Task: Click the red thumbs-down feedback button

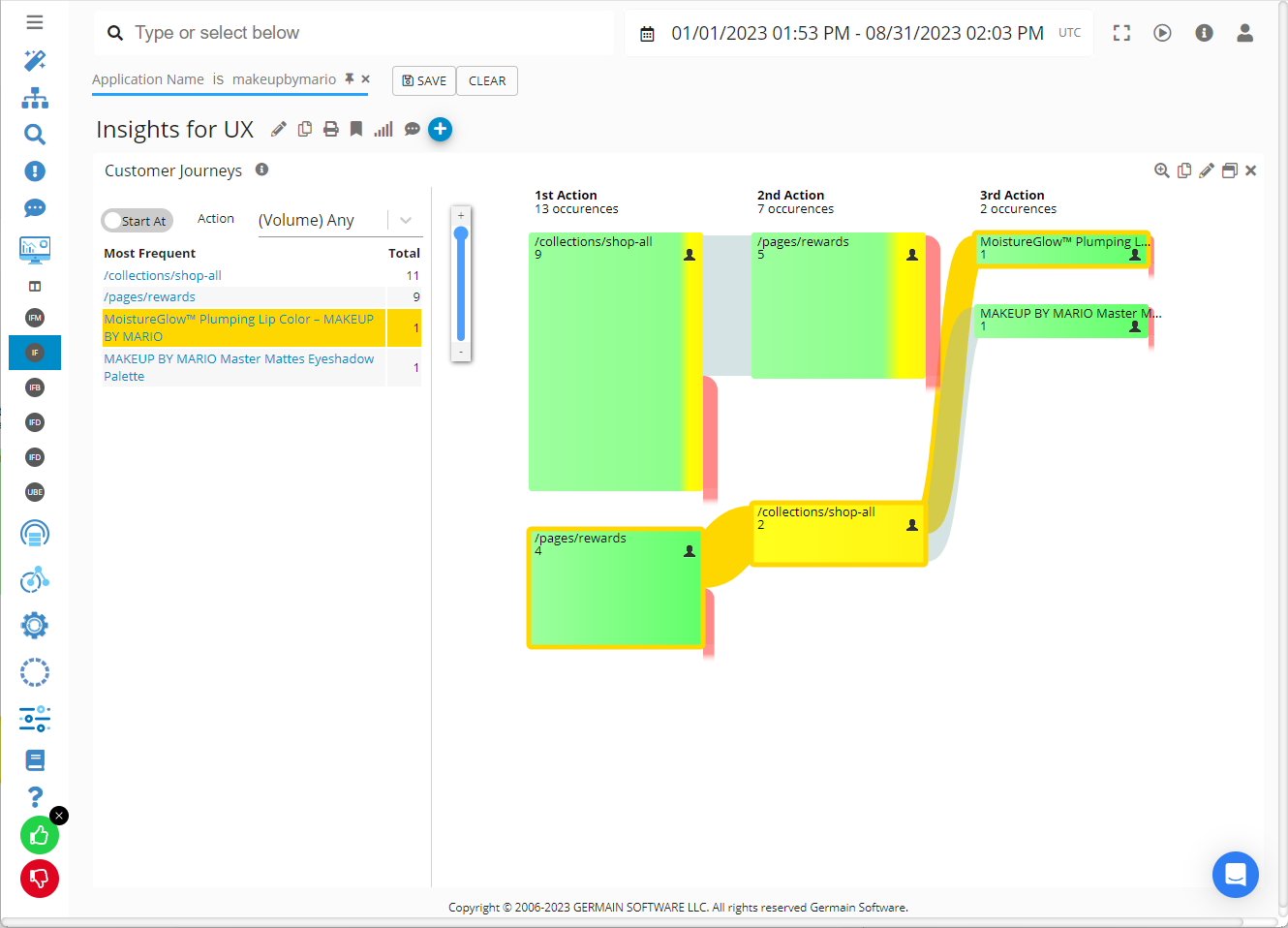Action: (40, 879)
